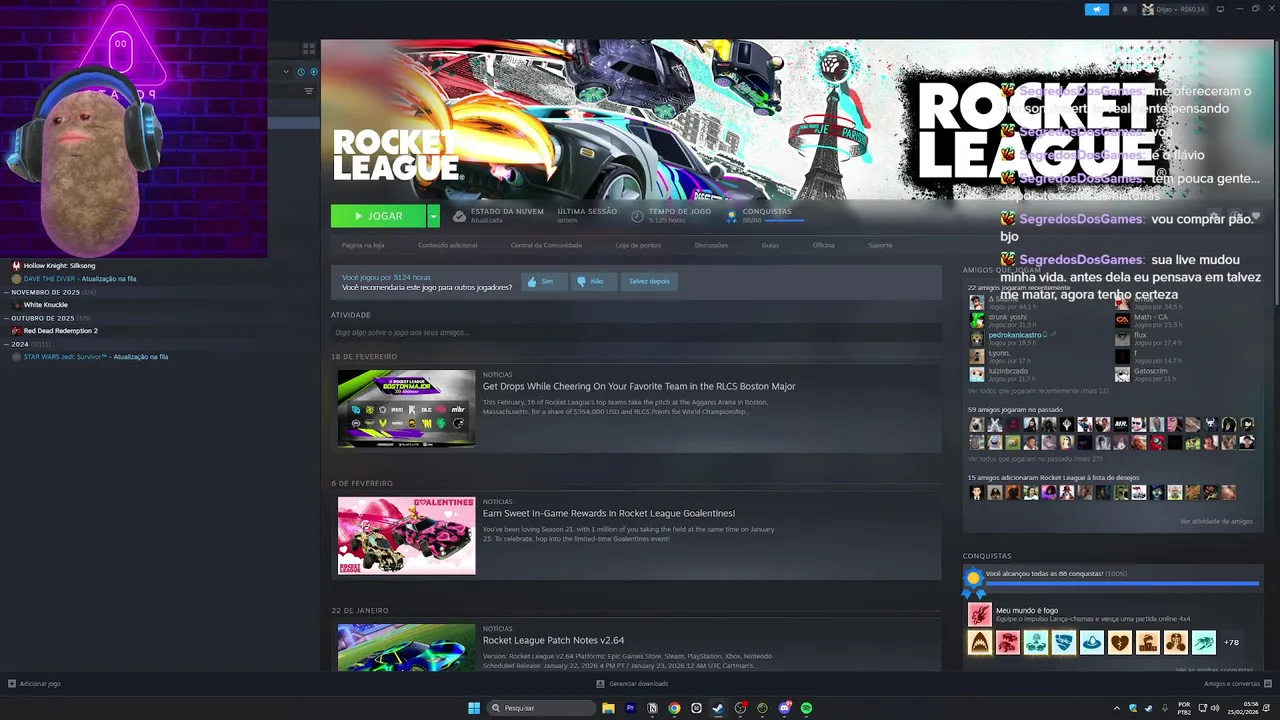Select Hollow Knight: Silksong in library list
This screenshot has width=1280, height=720.
pyautogui.click(x=59, y=266)
